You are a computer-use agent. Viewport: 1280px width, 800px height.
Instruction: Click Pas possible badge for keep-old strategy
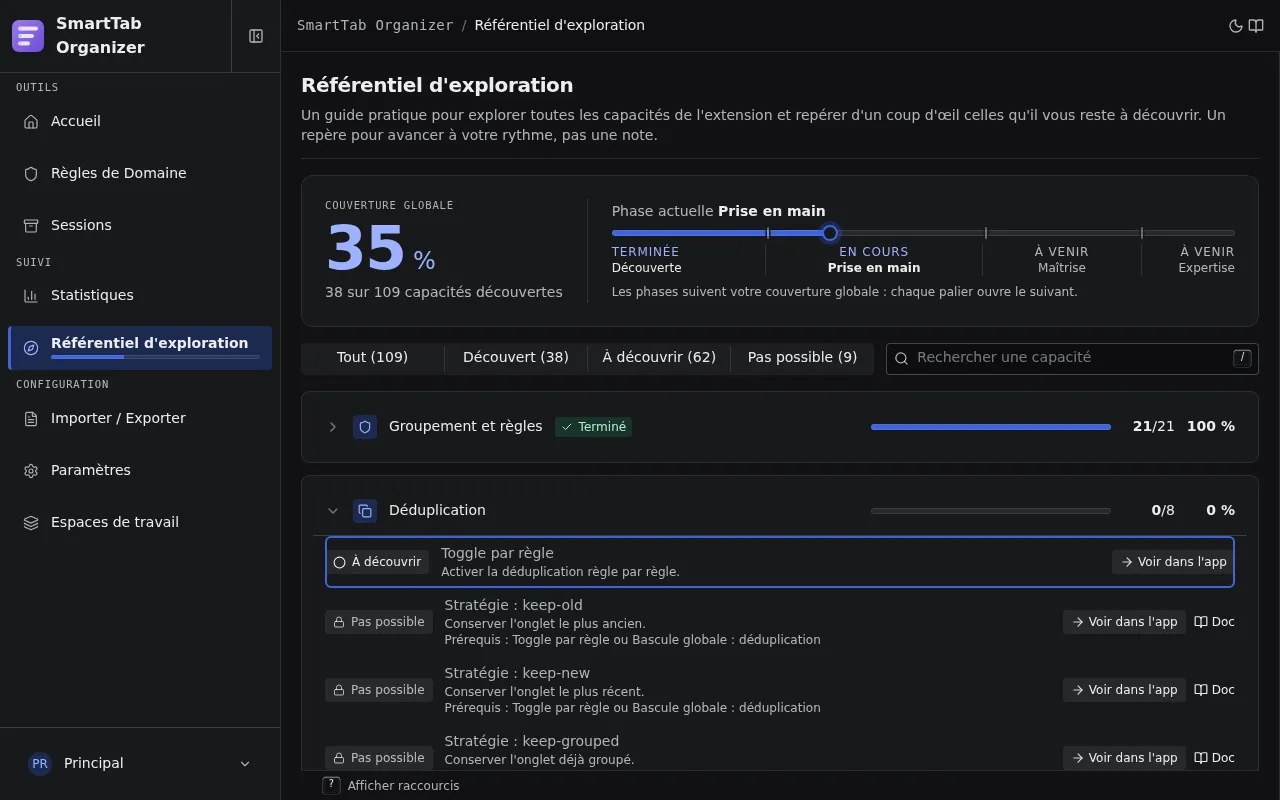click(379, 622)
